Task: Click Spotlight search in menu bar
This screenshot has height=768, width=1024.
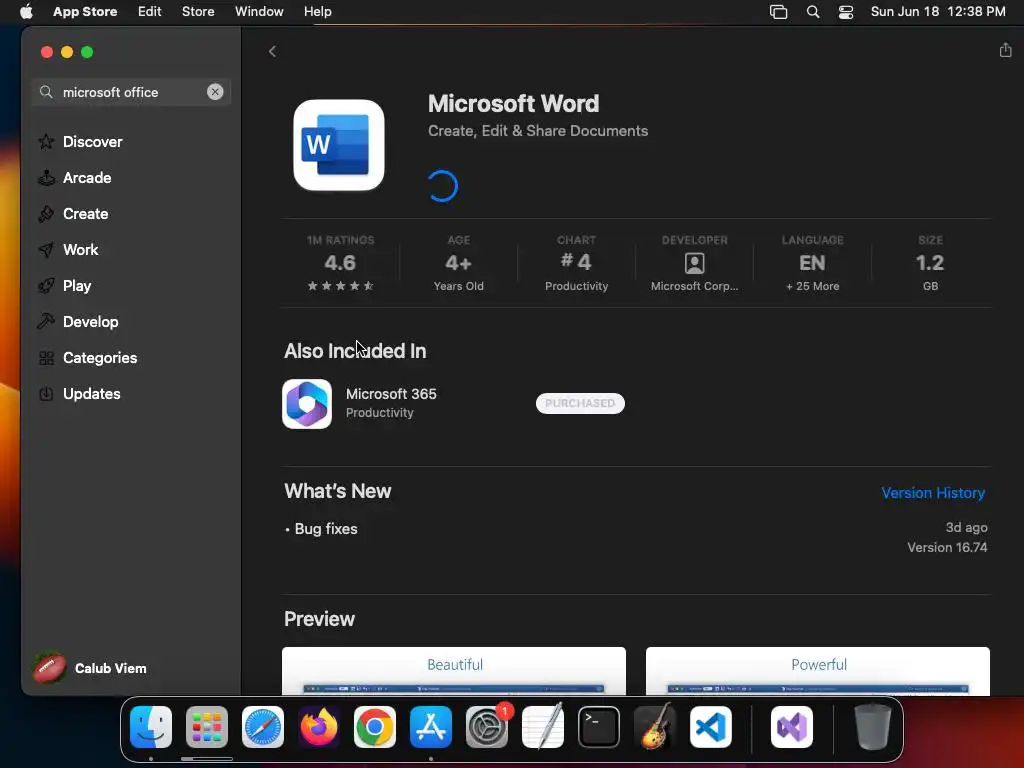Action: pyautogui.click(x=813, y=12)
